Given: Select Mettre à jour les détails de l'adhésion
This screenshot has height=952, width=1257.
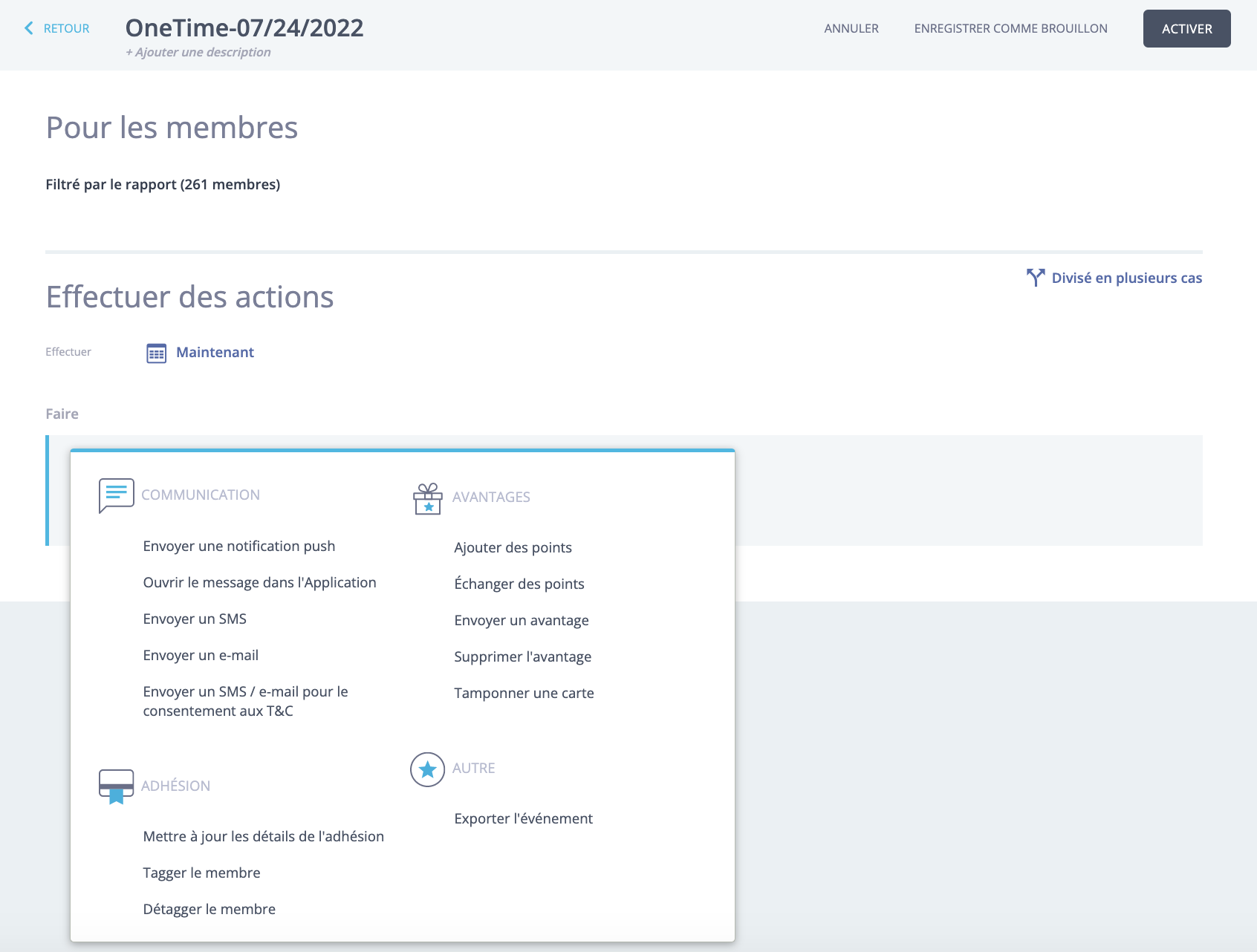Looking at the screenshot, I should (263, 836).
